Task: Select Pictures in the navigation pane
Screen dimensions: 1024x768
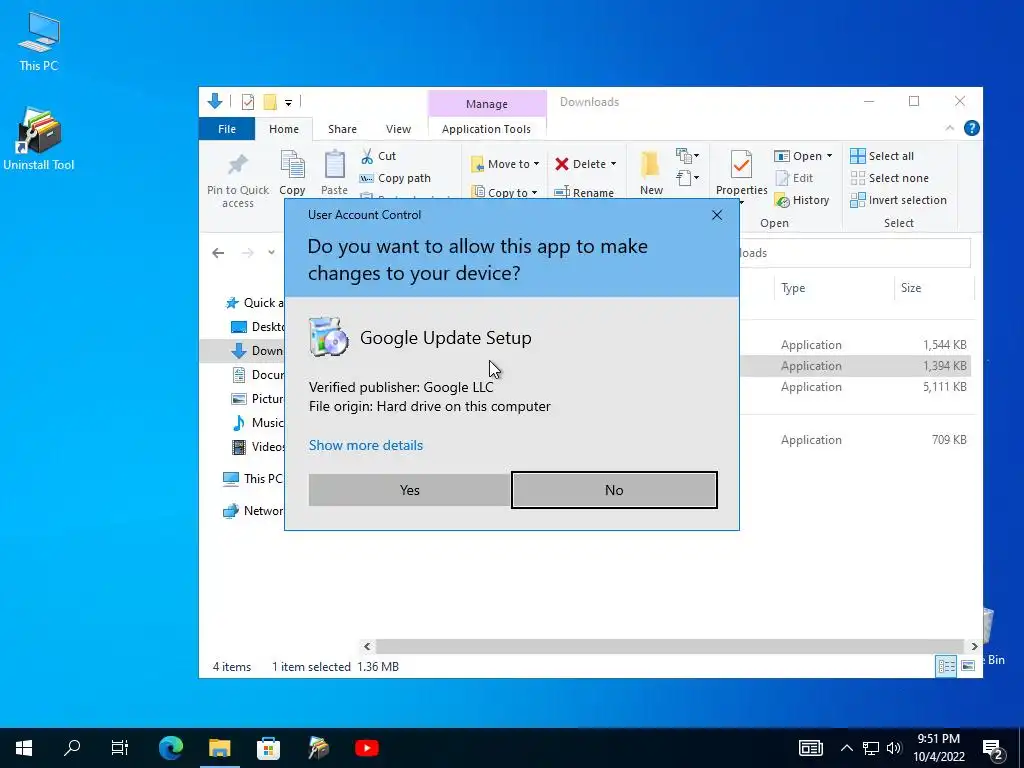Action: [x=257, y=399]
